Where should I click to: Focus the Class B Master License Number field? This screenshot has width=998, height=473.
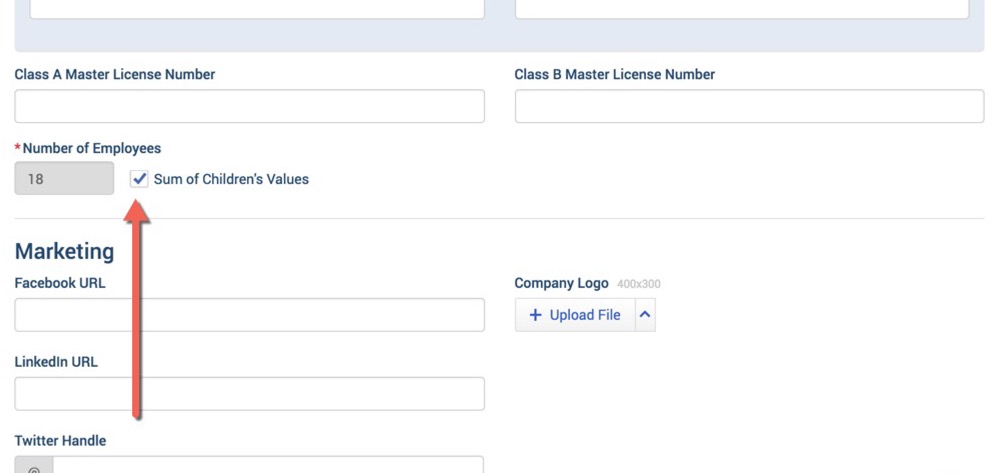tap(749, 106)
